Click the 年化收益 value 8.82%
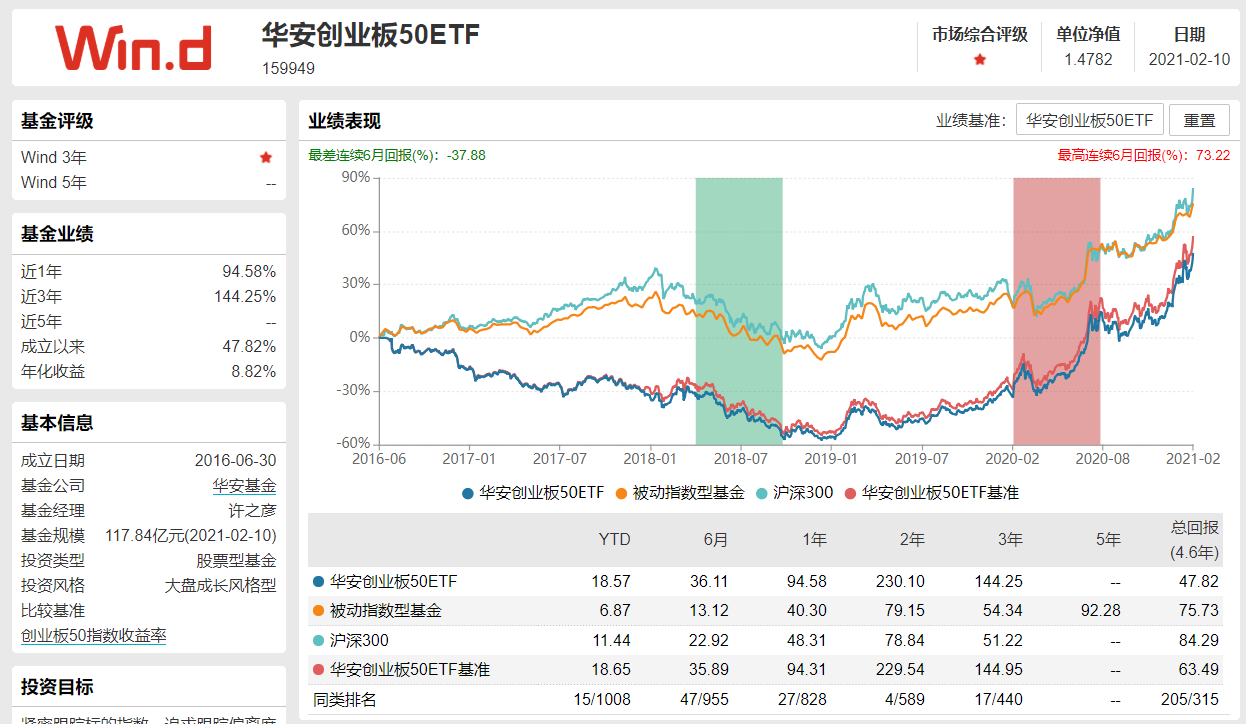Image resolution: width=1246 pixels, height=724 pixels. 253,372
